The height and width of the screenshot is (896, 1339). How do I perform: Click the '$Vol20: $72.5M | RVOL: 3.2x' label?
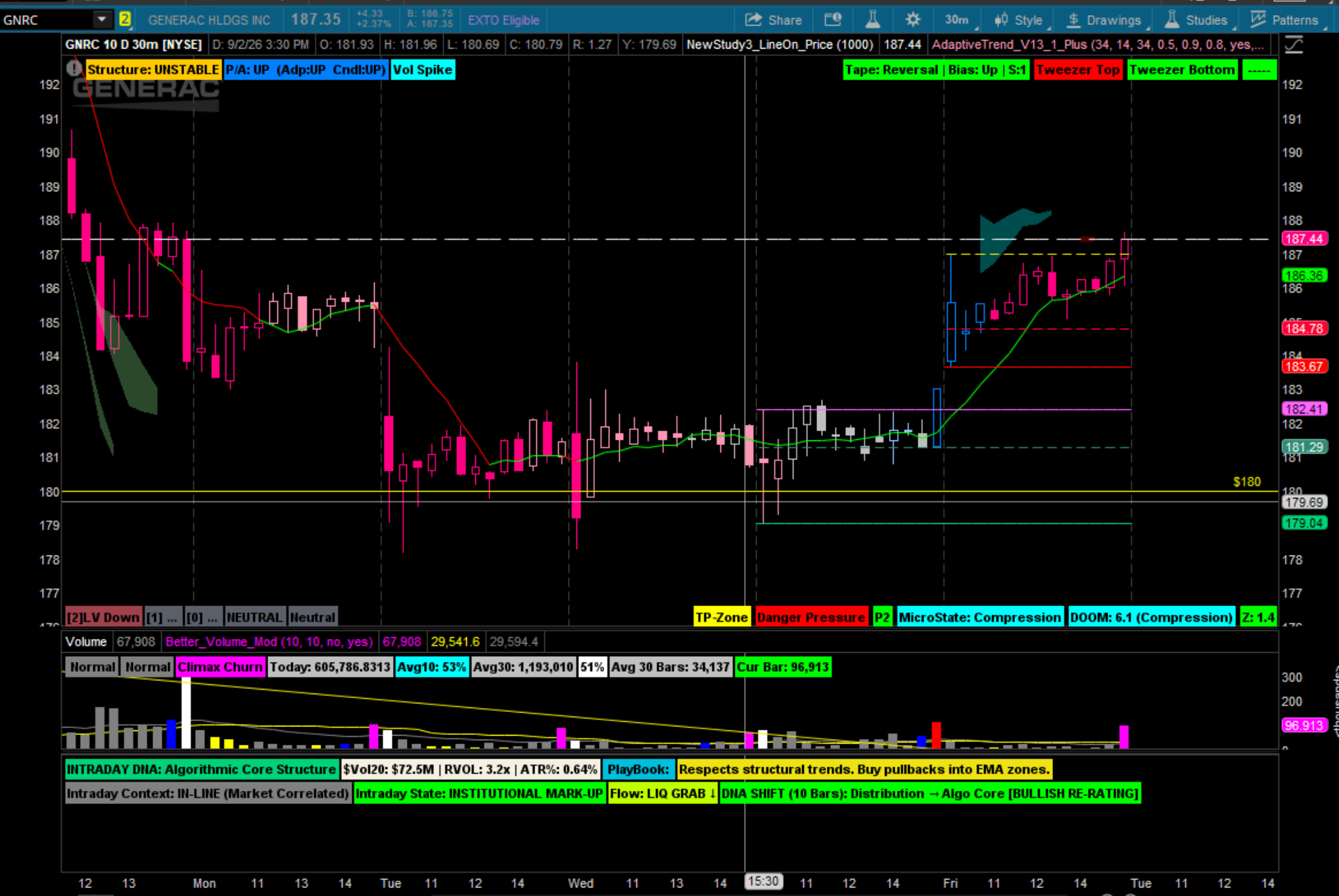point(470,769)
